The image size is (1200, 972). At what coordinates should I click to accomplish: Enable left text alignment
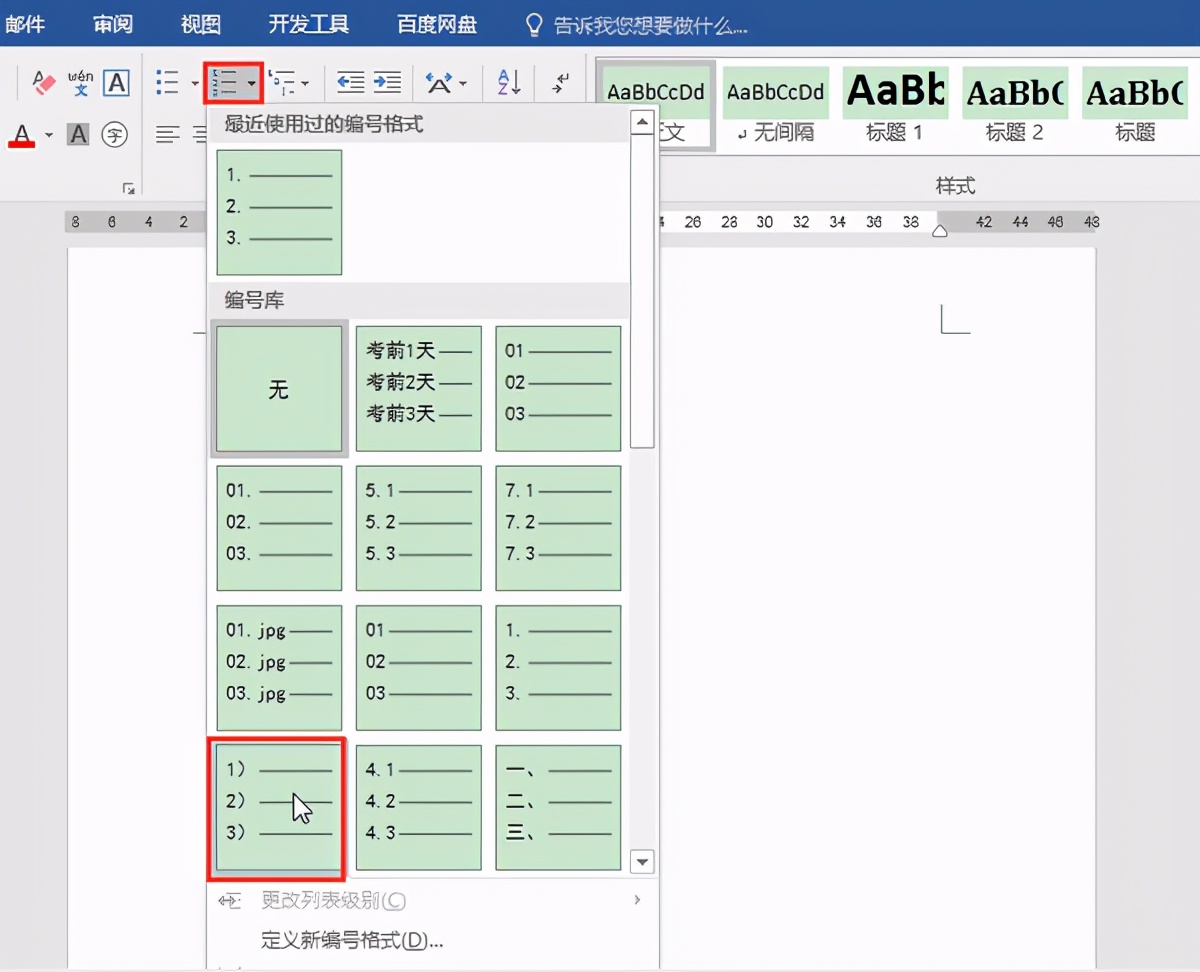(x=167, y=134)
